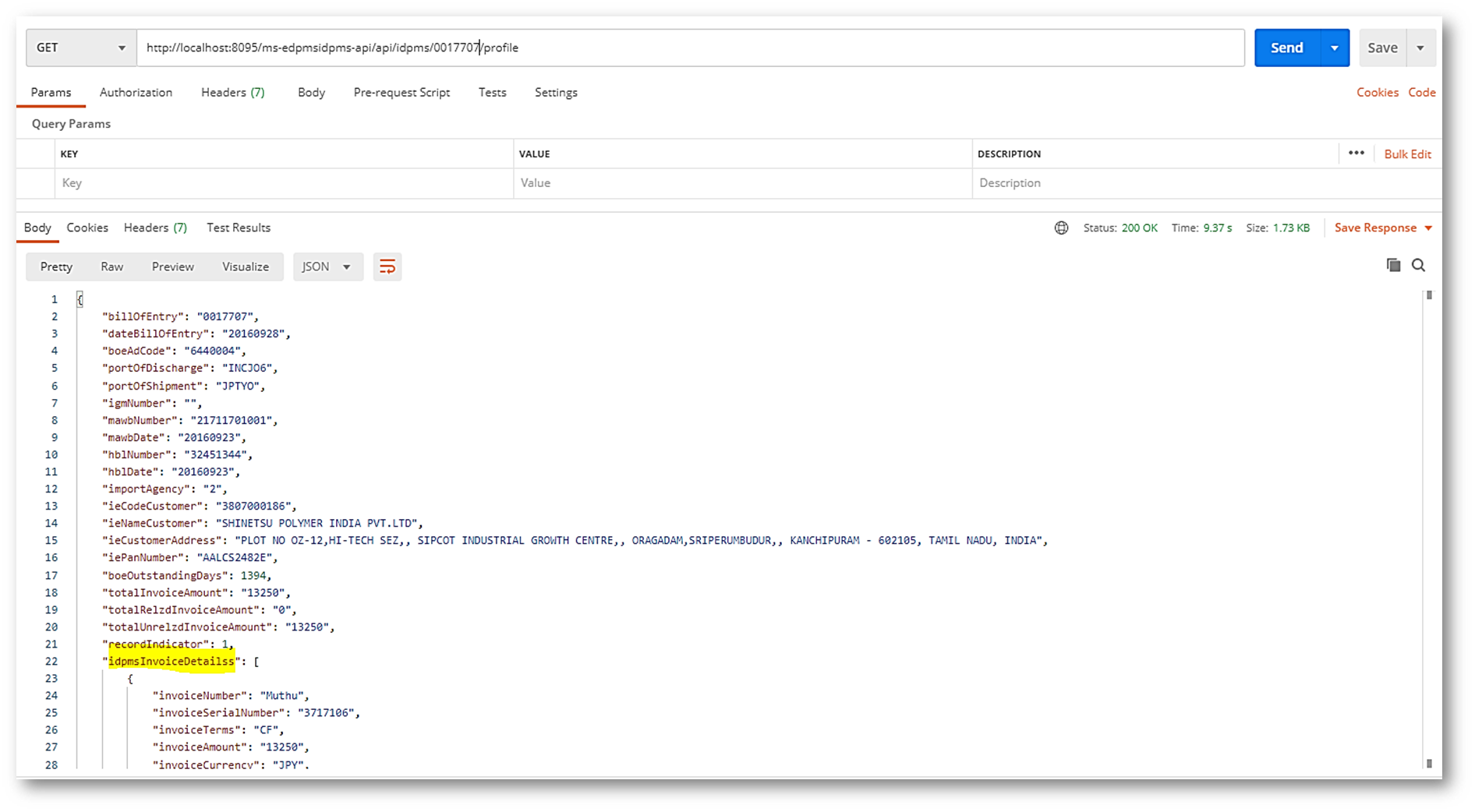Open search in response body
The height and width of the screenshot is (812, 1475).
1418,266
